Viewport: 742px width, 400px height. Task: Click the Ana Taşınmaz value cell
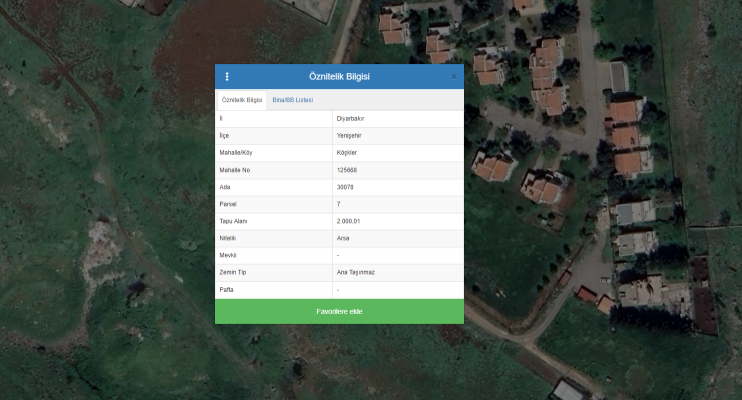355,272
